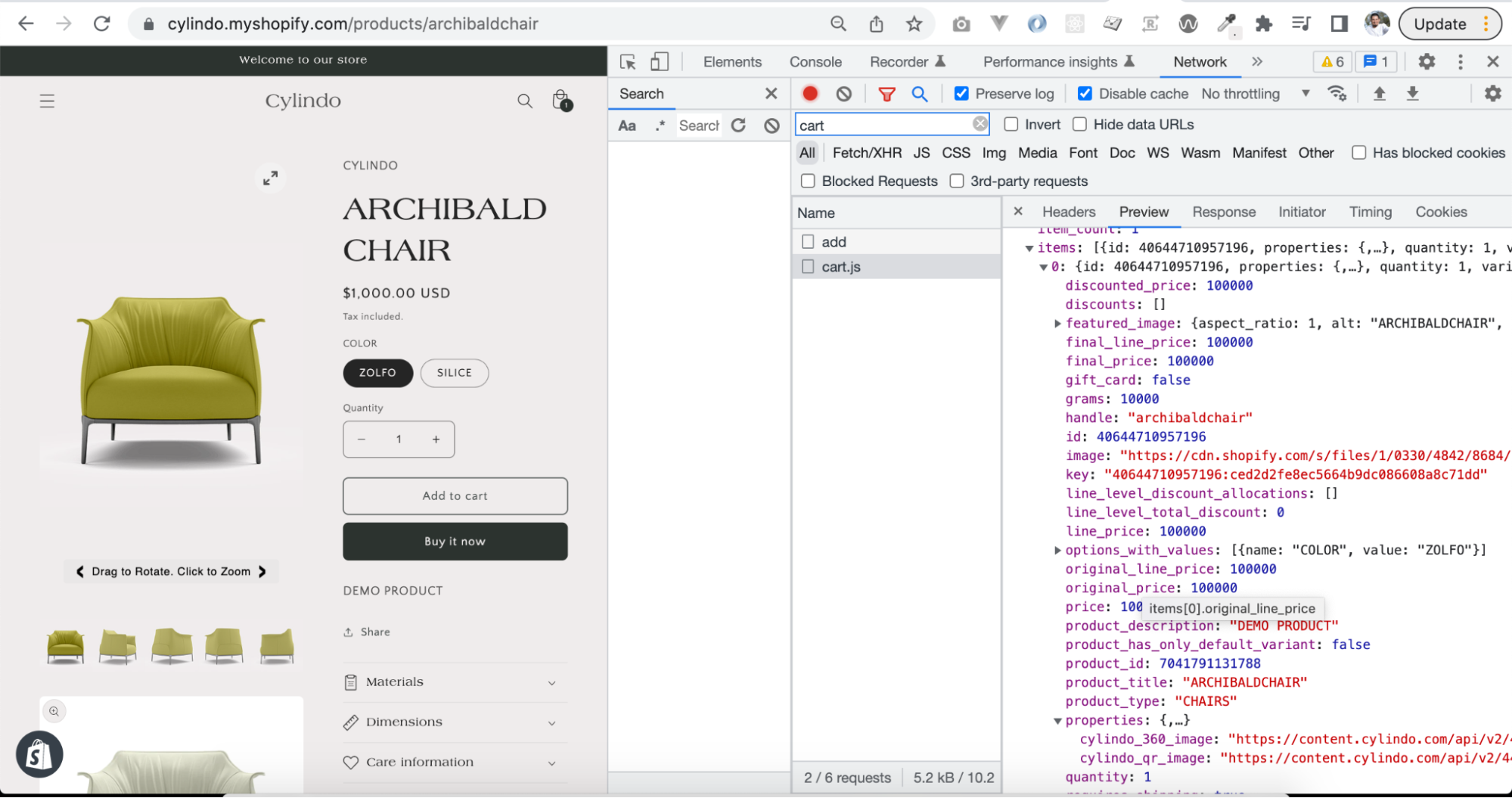The width and height of the screenshot is (1512, 798).
Task: Clear the cart filter text
Action: tap(980, 124)
